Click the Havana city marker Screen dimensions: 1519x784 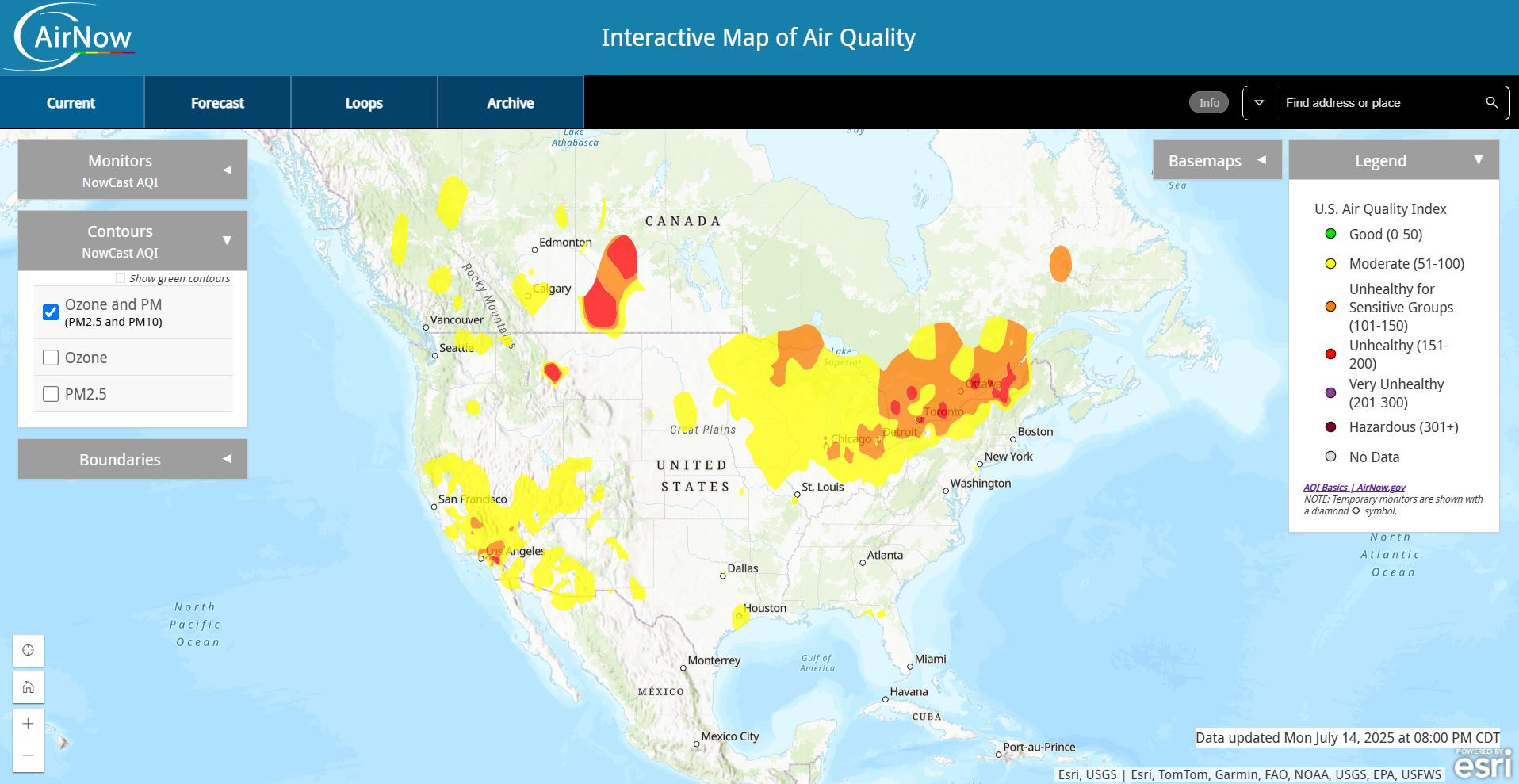[x=886, y=699]
